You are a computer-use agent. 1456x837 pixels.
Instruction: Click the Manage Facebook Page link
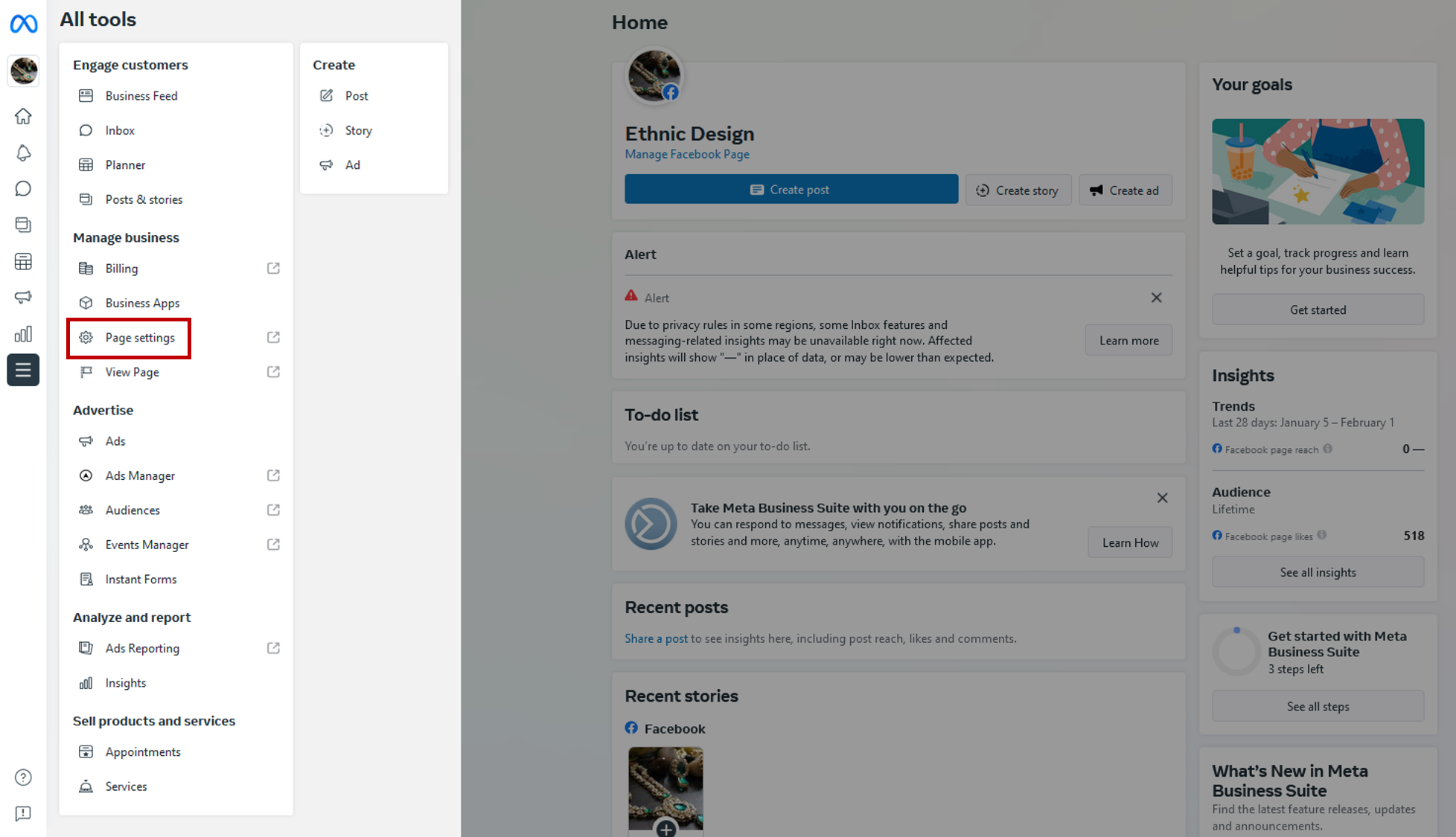coord(687,154)
